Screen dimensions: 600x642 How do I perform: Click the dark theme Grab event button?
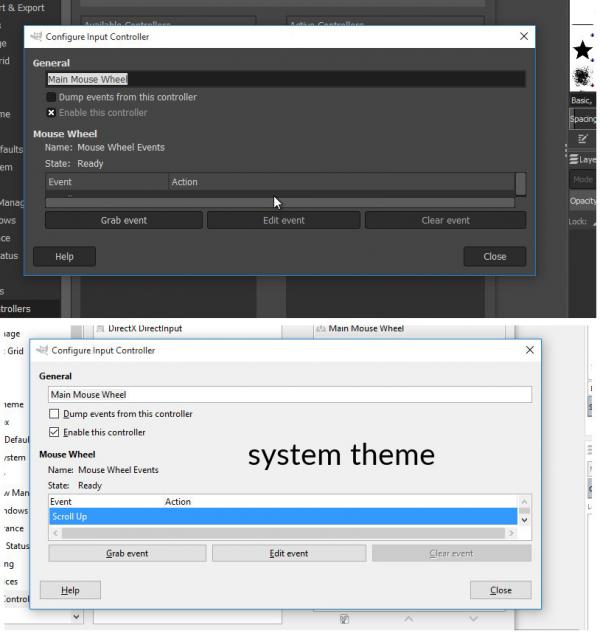point(124,220)
